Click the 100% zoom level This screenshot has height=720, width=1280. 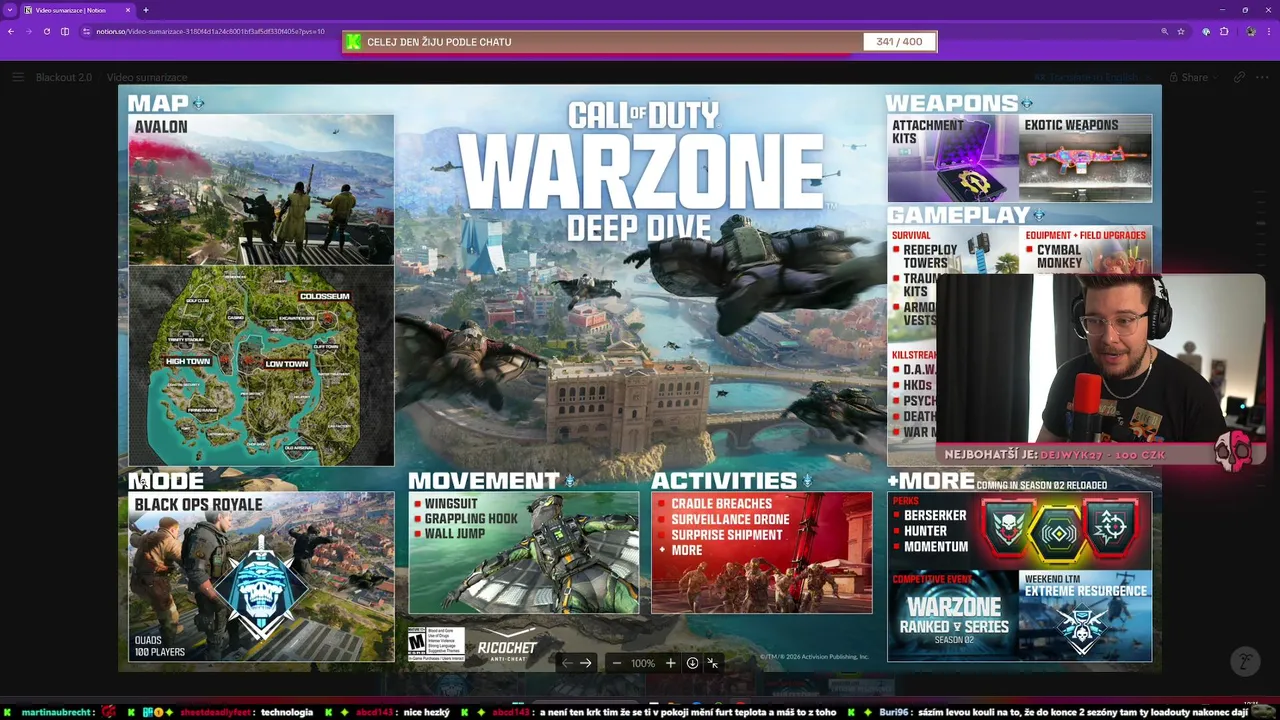[x=643, y=663]
